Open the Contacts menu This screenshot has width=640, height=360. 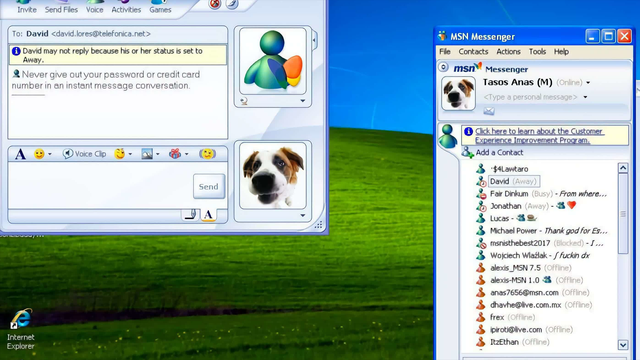(x=473, y=52)
